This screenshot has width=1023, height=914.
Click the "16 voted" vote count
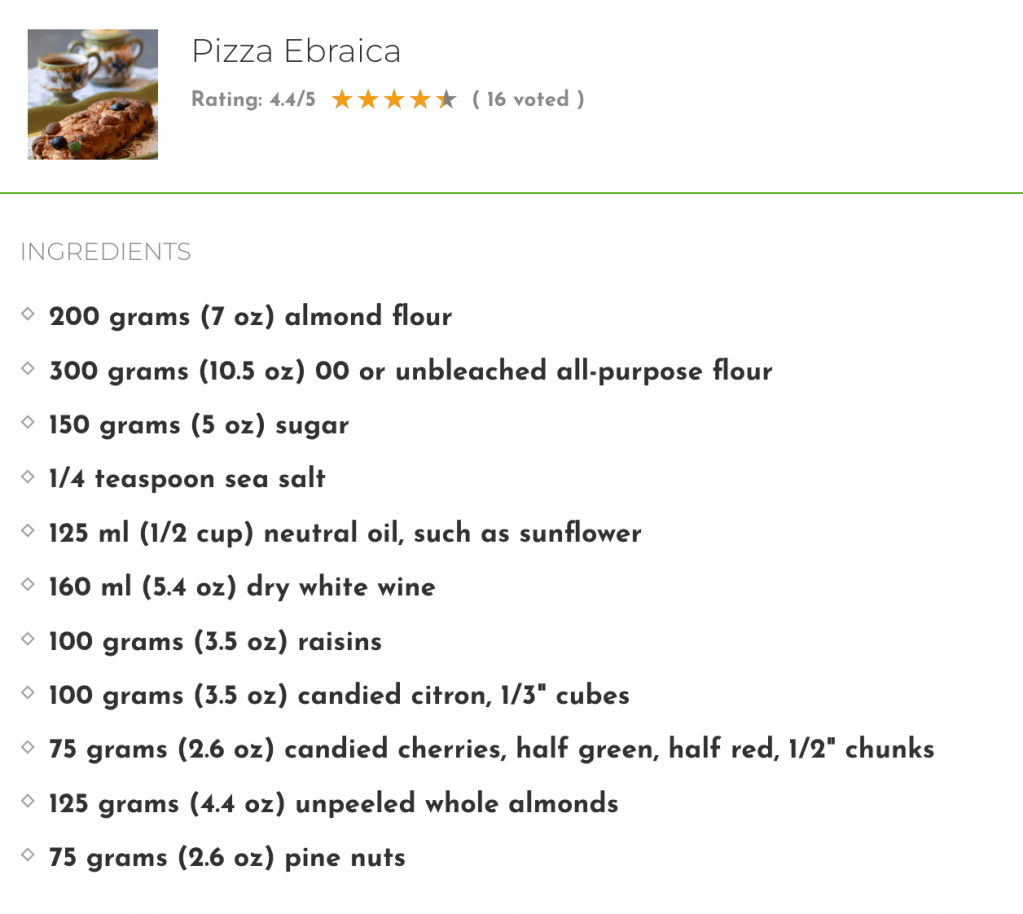(x=528, y=99)
